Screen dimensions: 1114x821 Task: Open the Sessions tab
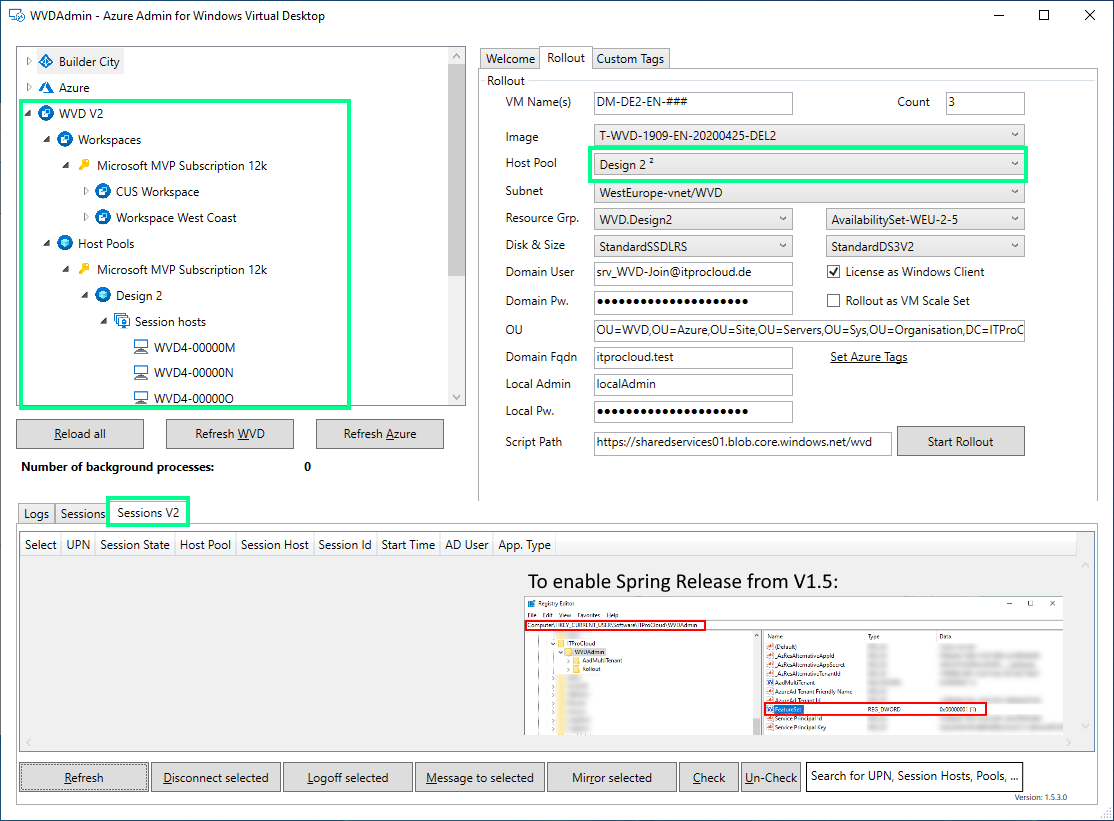[x=82, y=513]
